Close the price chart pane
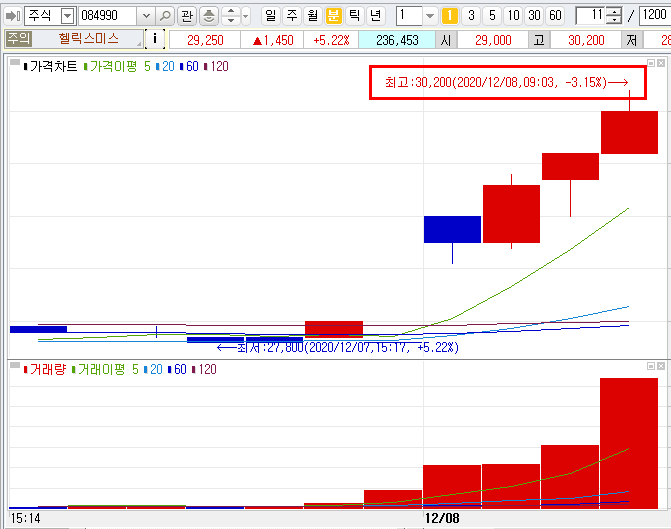This screenshot has height=529, width=671. click(661, 63)
